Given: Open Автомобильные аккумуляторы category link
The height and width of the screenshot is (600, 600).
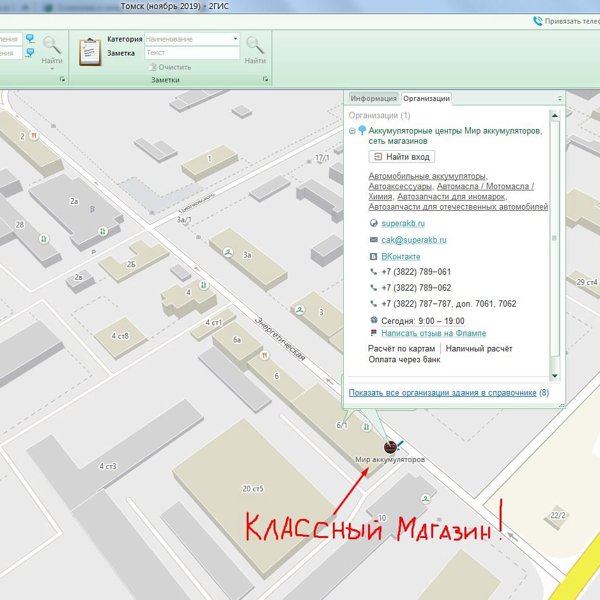Looking at the screenshot, I should click(x=427, y=176).
